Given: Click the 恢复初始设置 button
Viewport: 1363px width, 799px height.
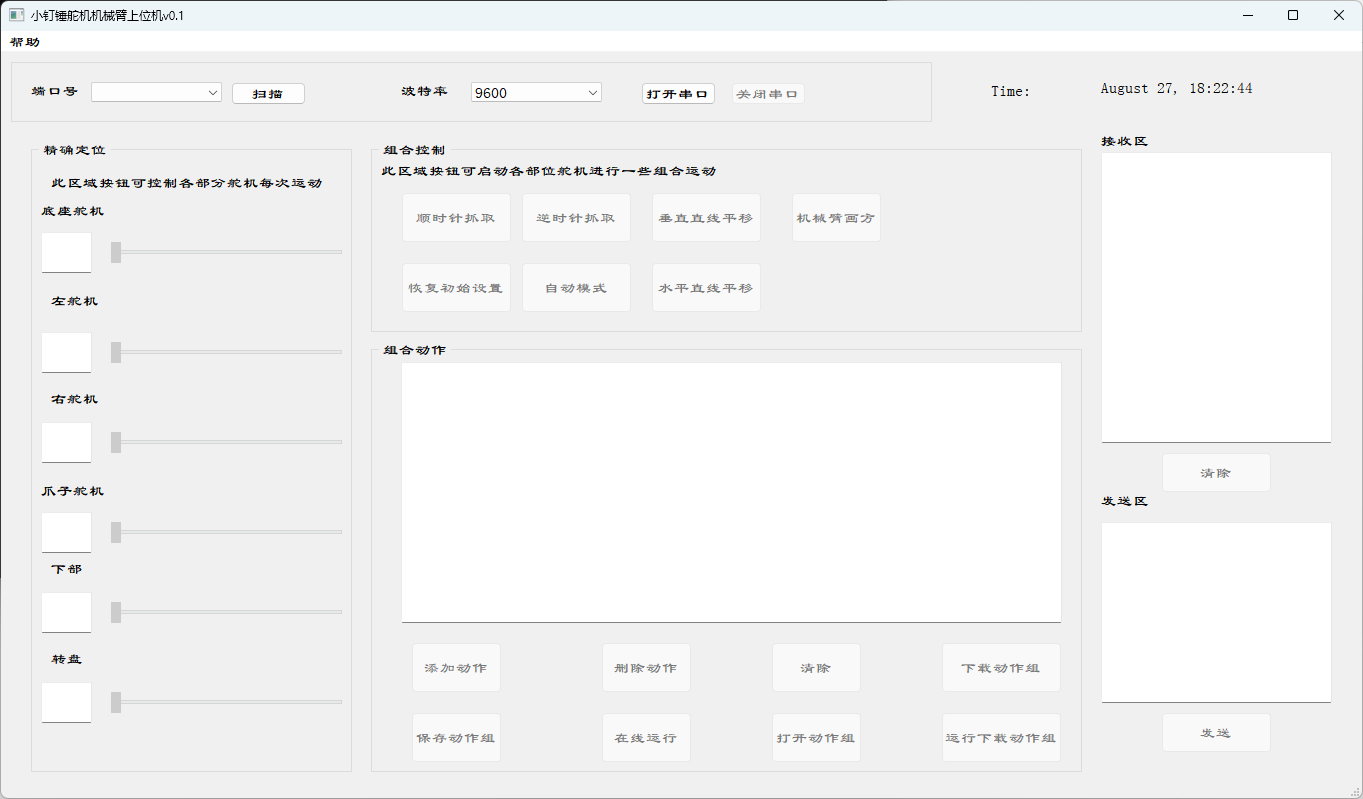Looking at the screenshot, I should pyautogui.click(x=456, y=288).
